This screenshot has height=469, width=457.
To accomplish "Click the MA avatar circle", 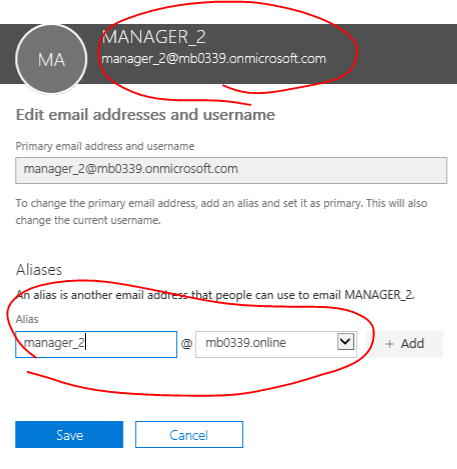I will click(51, 59).
